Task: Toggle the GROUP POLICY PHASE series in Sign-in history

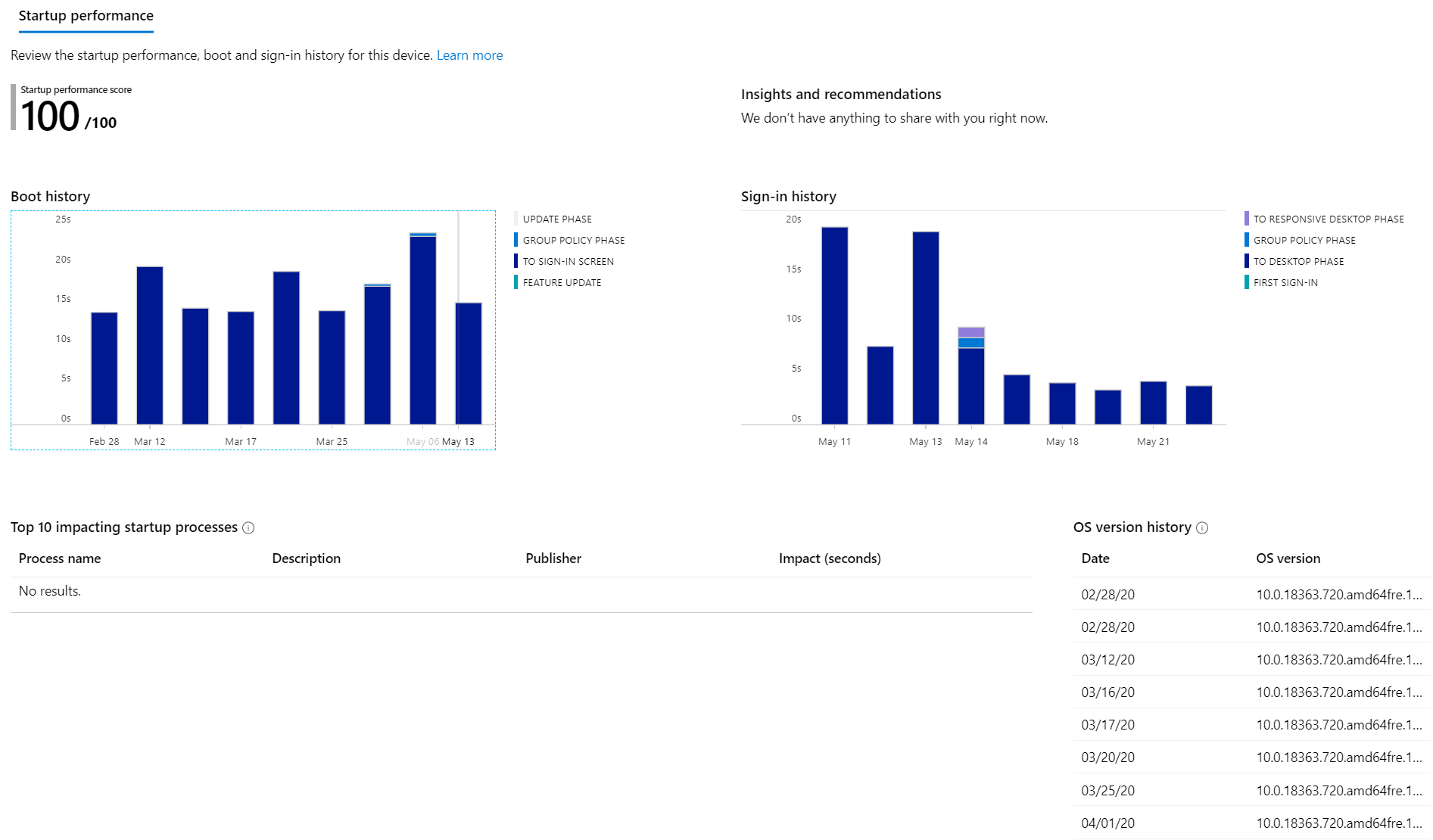Action: [1245, 240]
